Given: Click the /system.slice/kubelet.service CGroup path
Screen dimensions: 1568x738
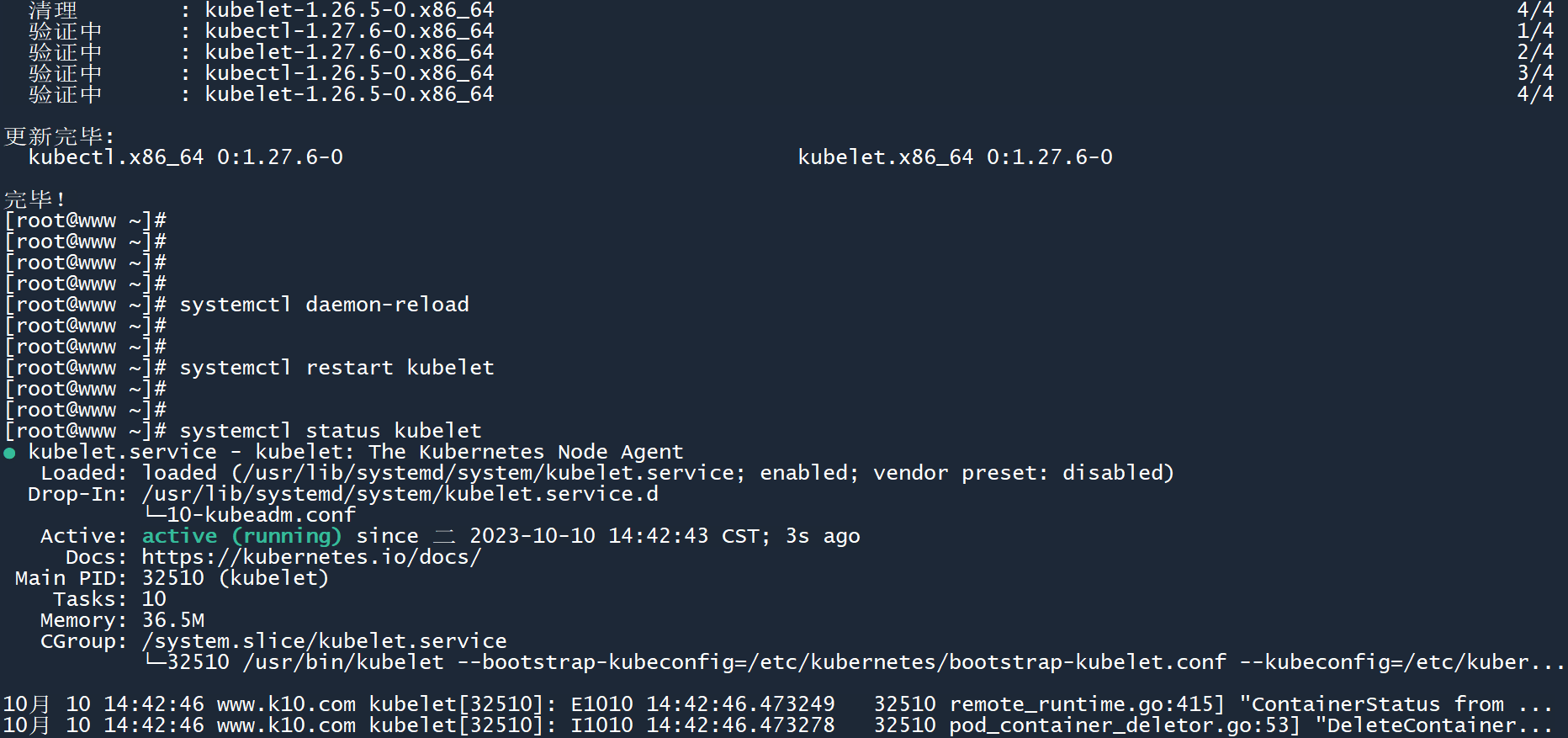Looking at the screenshot, I should 324,641.
